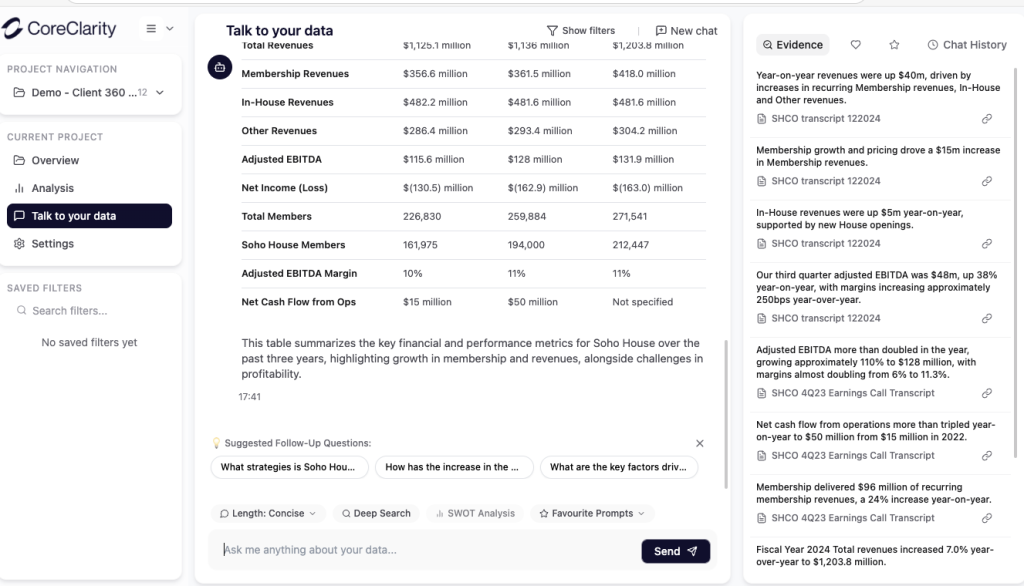Screen dimensions: 1024x586
Task: Click the link icon for net cash flow evidence
Action: [986, 456]
